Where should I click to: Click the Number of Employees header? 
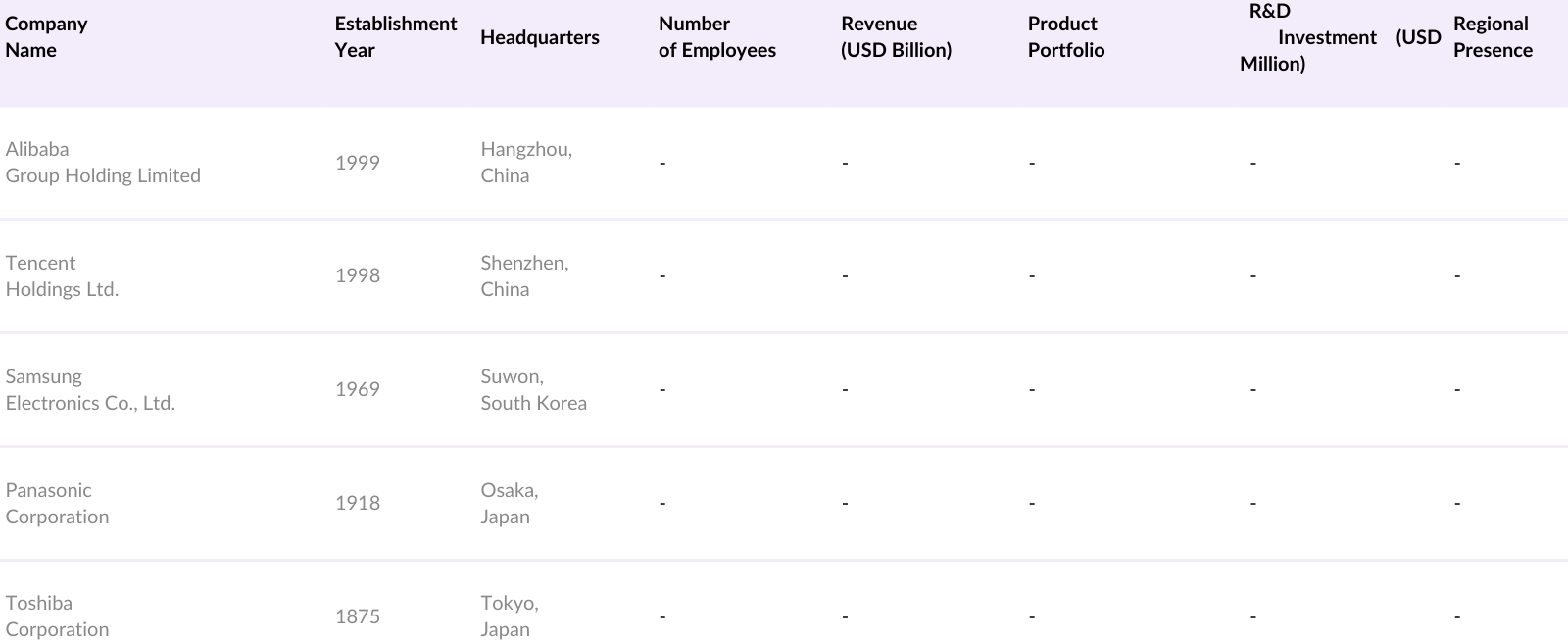coord(716,37)
